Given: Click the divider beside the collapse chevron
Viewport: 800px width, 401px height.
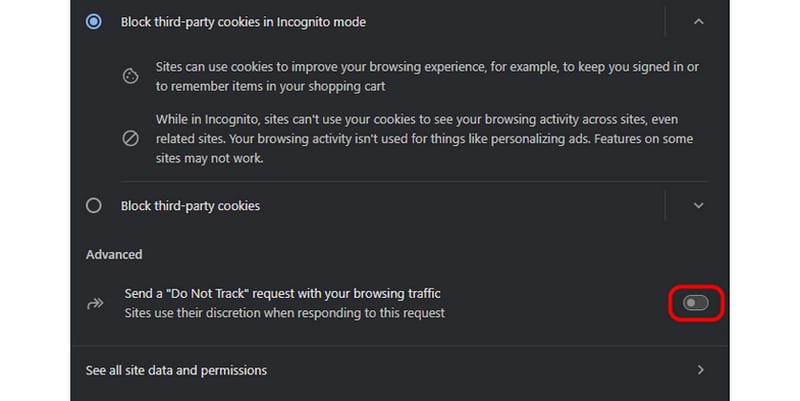Looking at the screenshot, I should tap(665, 21).
